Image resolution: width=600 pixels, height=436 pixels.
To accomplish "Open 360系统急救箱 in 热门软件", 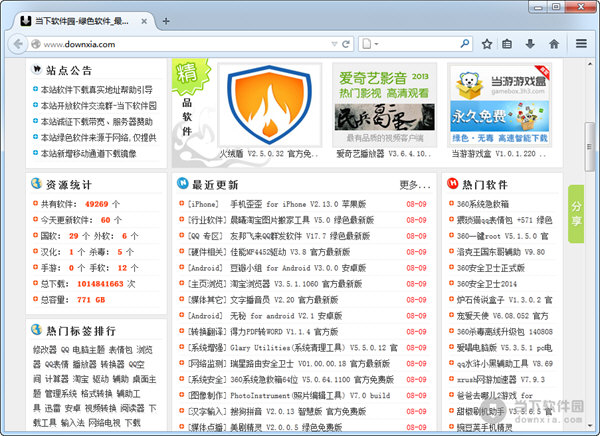I will point(483,204).
